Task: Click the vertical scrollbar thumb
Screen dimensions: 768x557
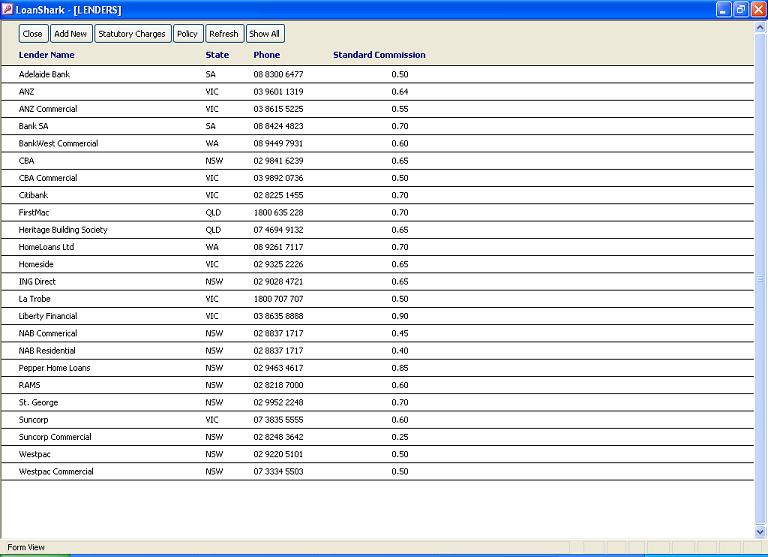Action: [760, 279]
